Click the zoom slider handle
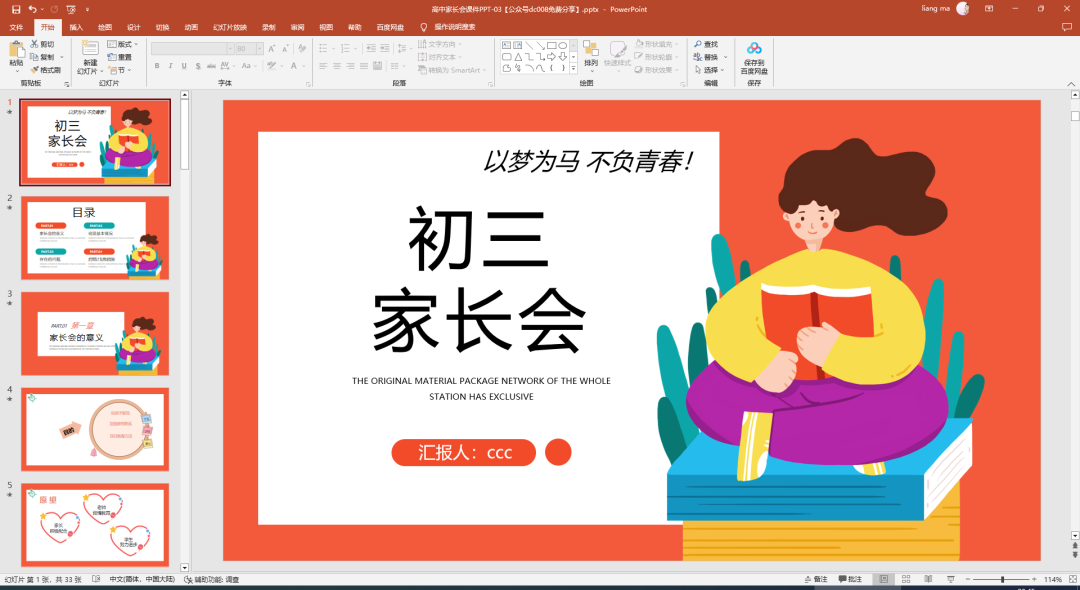This screenshot has height=590, width=1080. click(x=1002, y=580)
